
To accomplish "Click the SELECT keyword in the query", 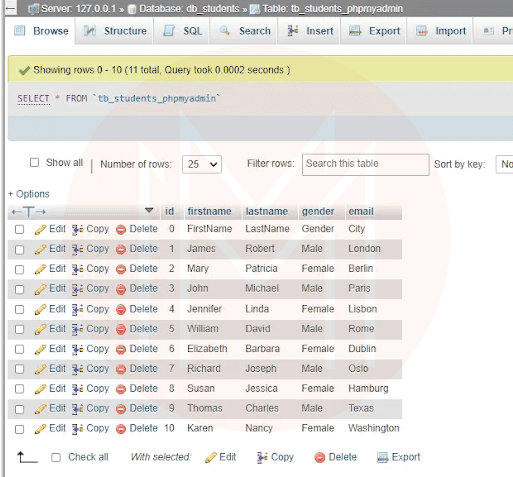I will coord(33,99).
